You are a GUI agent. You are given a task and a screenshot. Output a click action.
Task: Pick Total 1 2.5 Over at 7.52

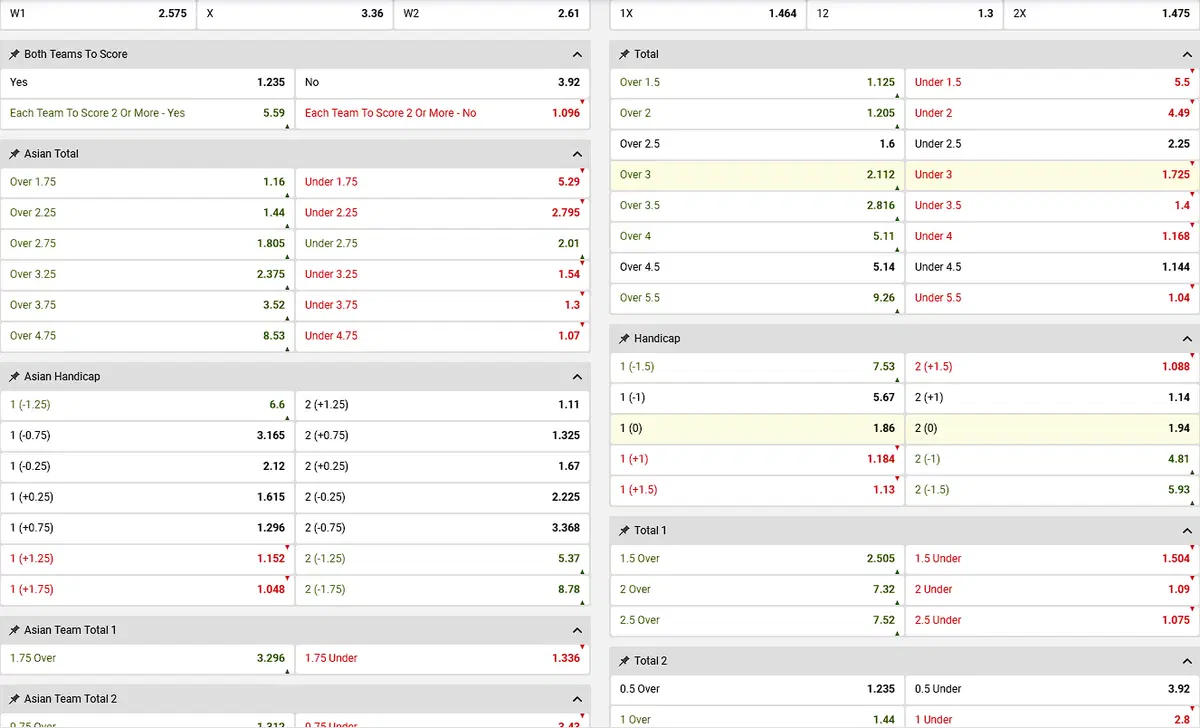point(757,621)
